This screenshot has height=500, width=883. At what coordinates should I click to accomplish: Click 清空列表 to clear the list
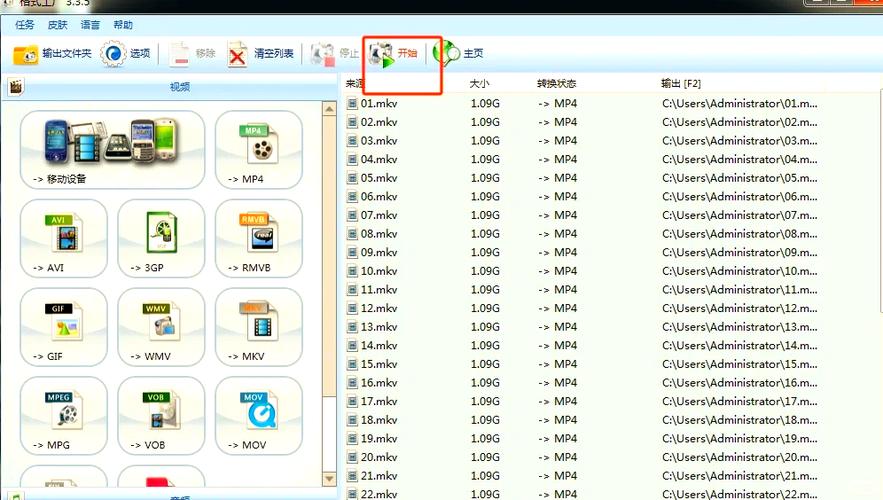261,54
